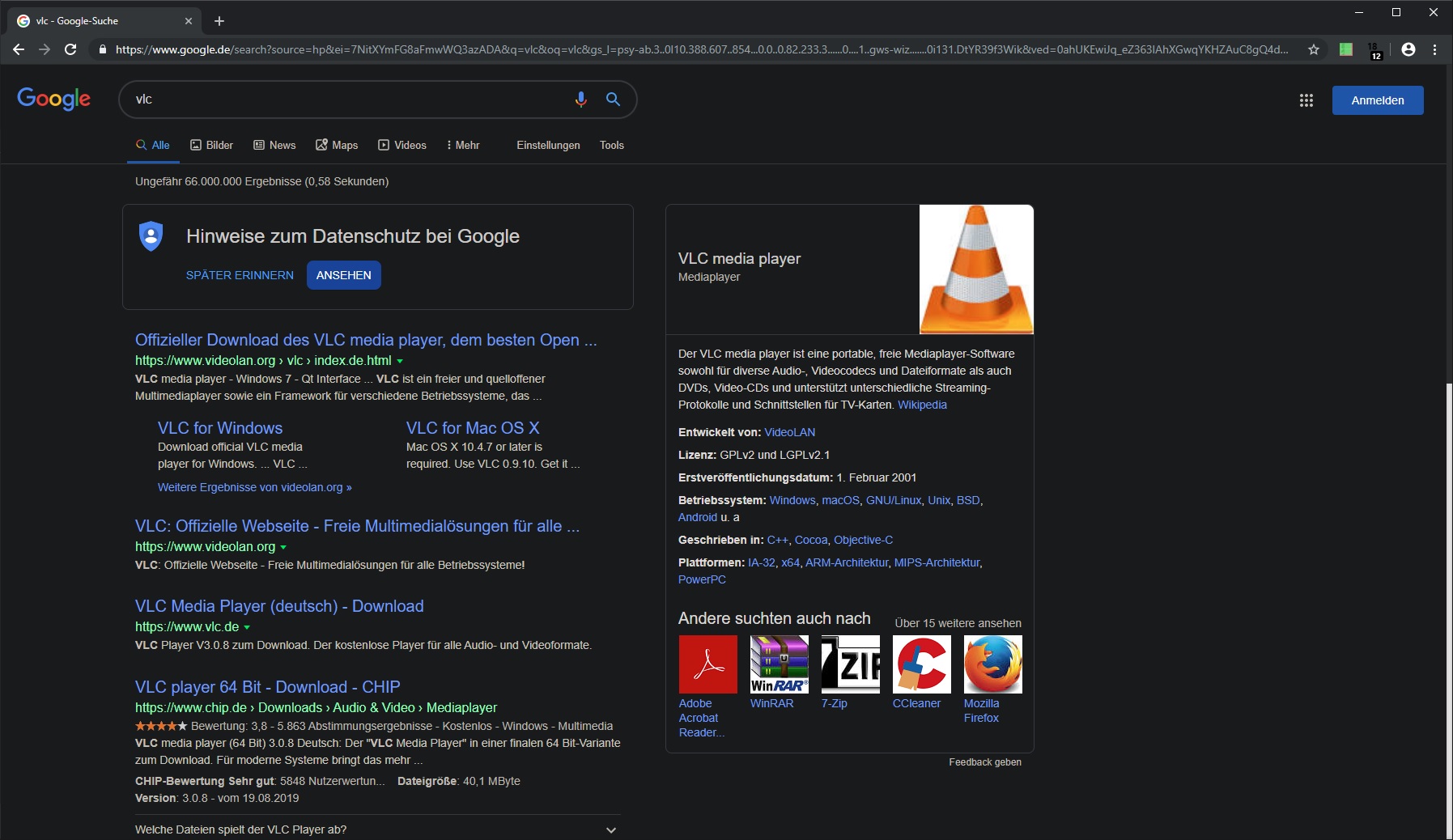Viewport: 1453px width, 840px height.
Task: Open 'VLC Media Player (deutsch) - Download' result
Action: click(x=279, y=606)
